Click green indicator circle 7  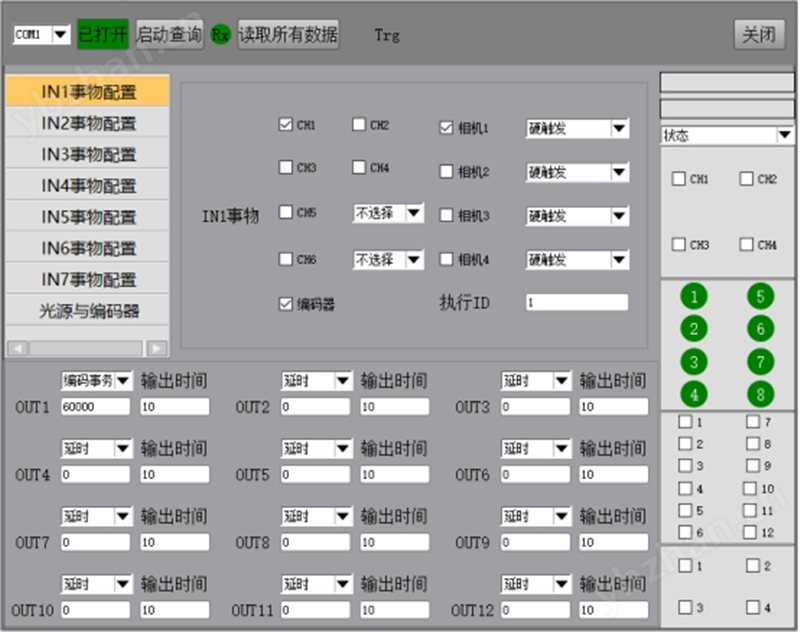click(760, 362)
